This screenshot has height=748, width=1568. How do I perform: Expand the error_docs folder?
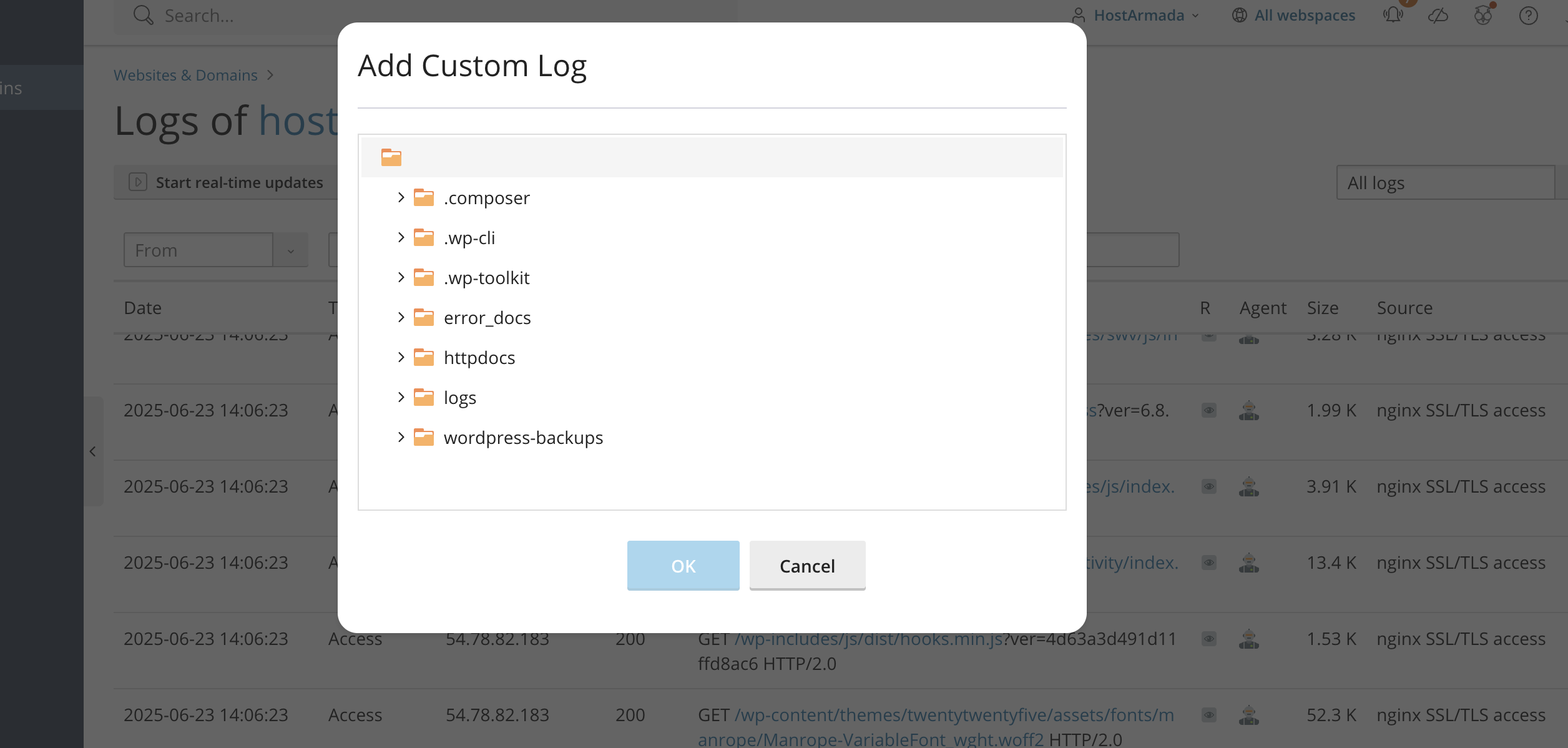(x=401, y=318)
